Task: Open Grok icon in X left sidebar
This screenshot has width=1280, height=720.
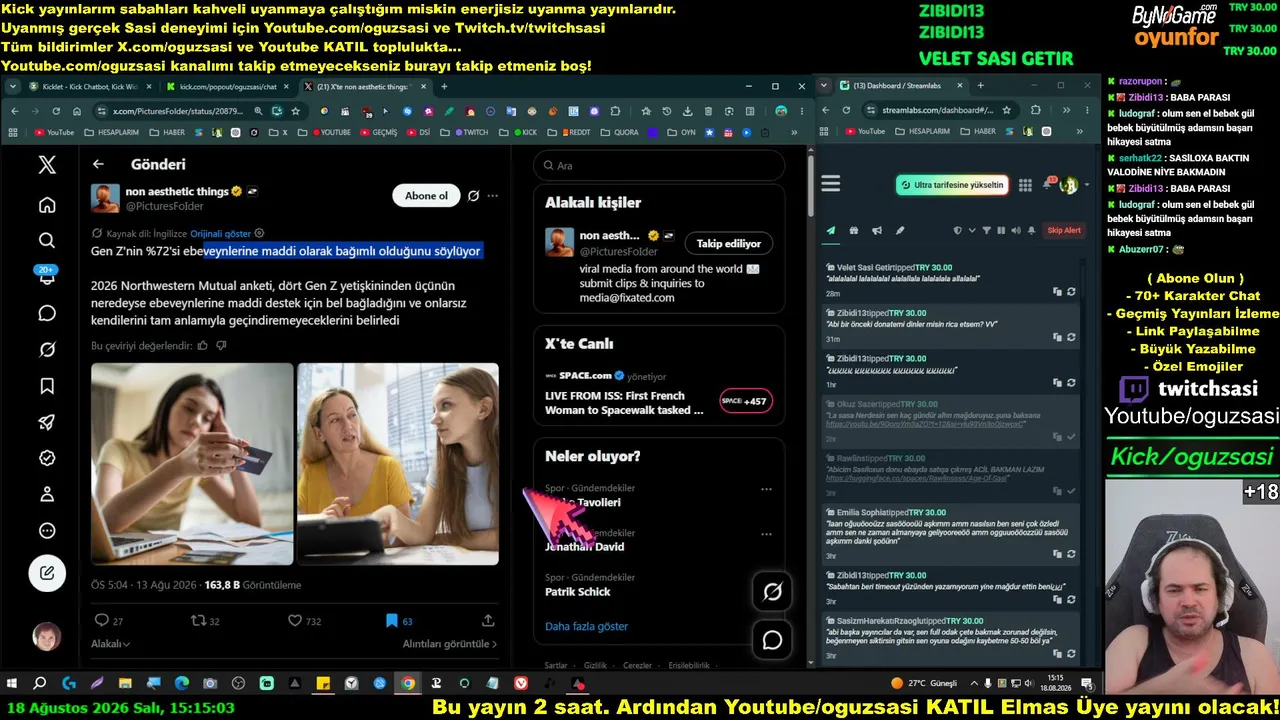Action: [x=47, y=349]
